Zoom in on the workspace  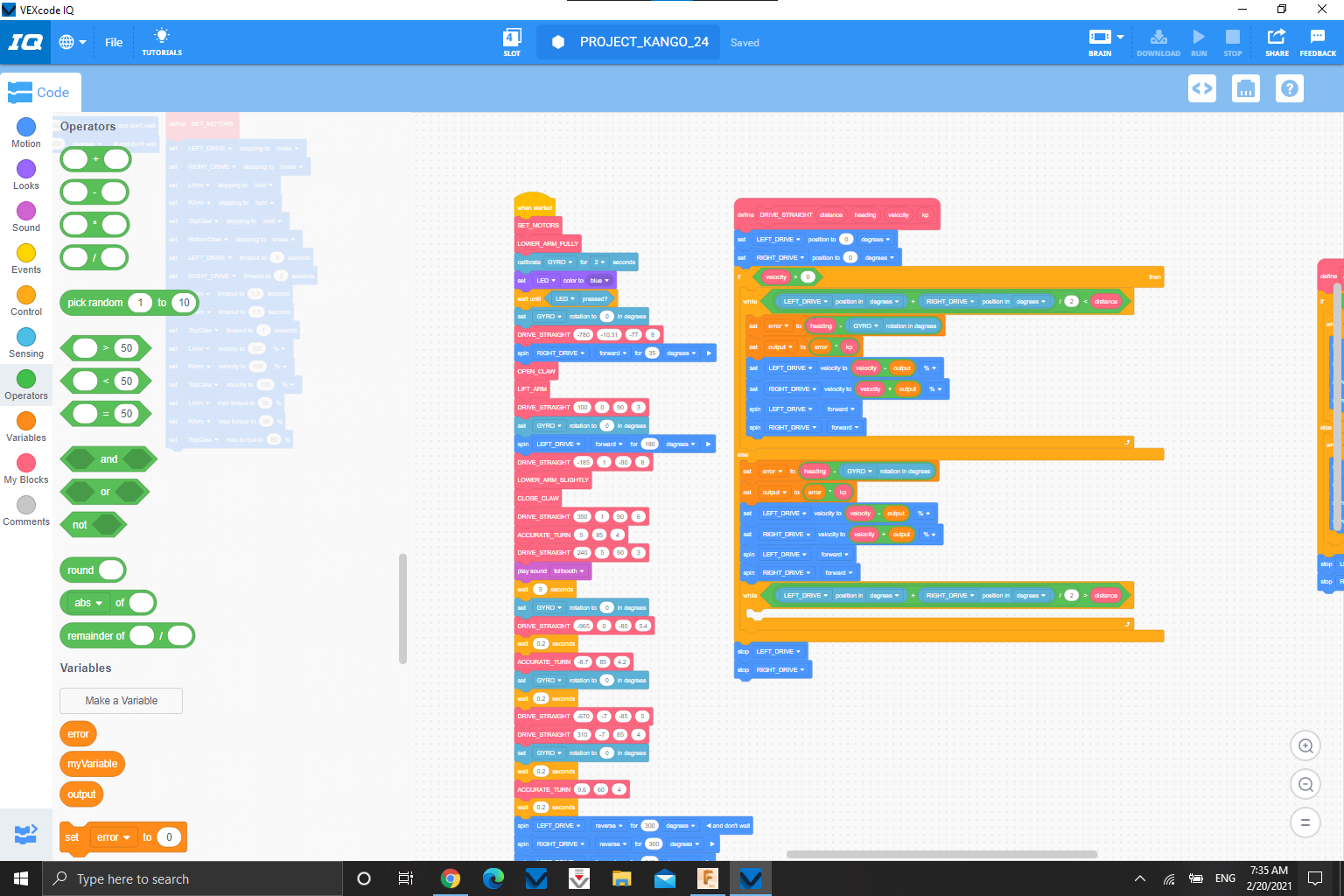(1305, 746)
